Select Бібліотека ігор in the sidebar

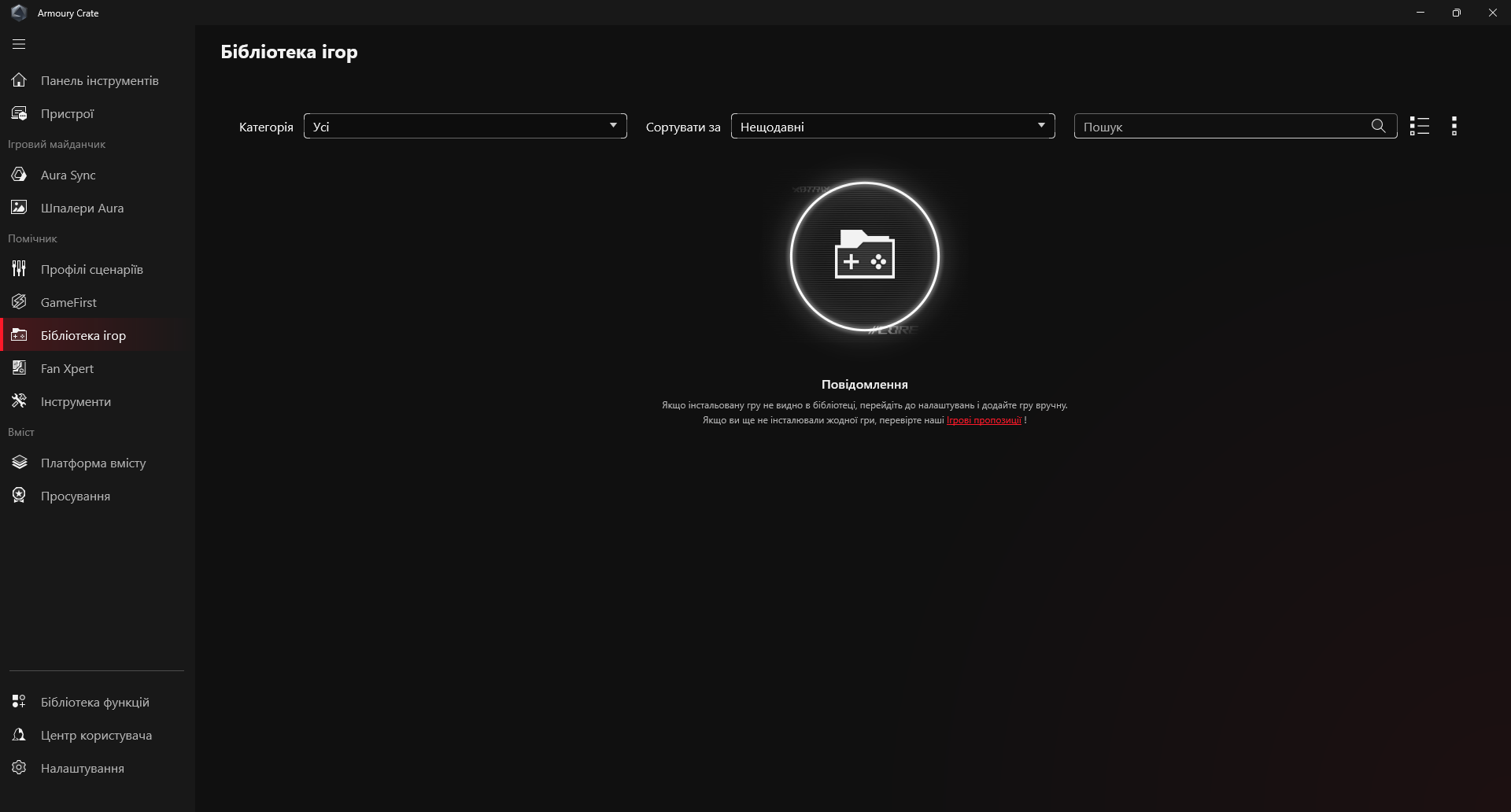98,335
